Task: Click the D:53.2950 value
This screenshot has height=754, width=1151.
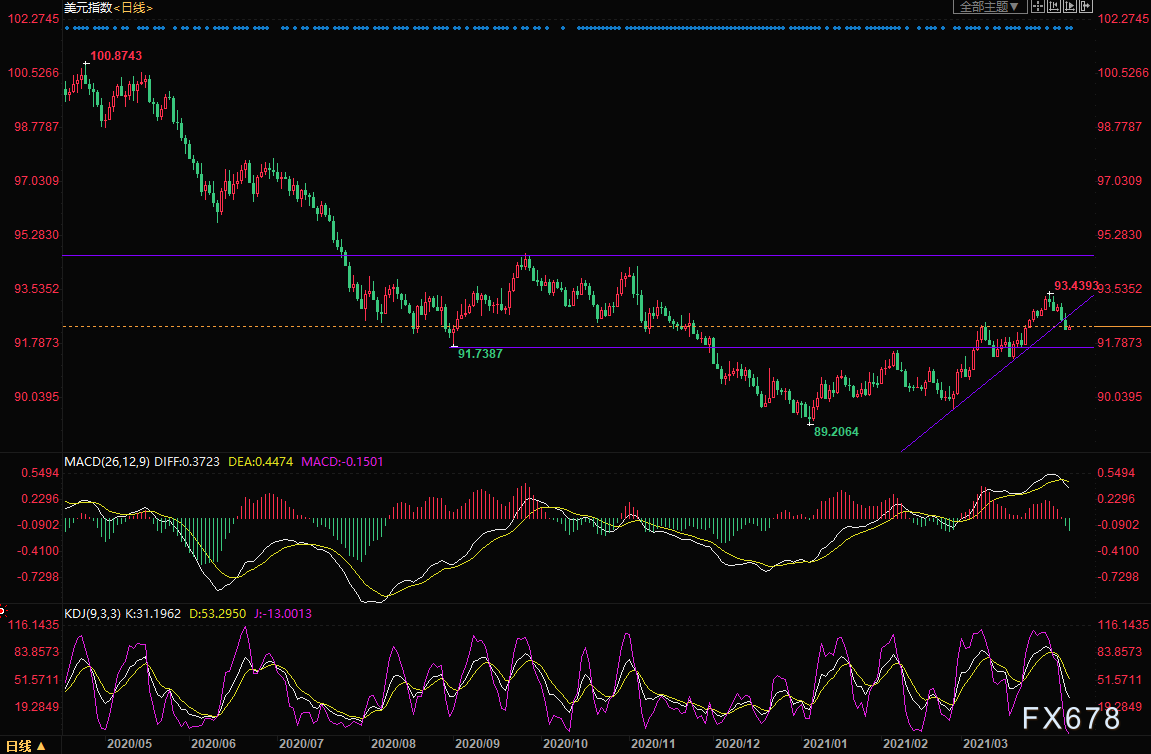Action: (217, 613)
